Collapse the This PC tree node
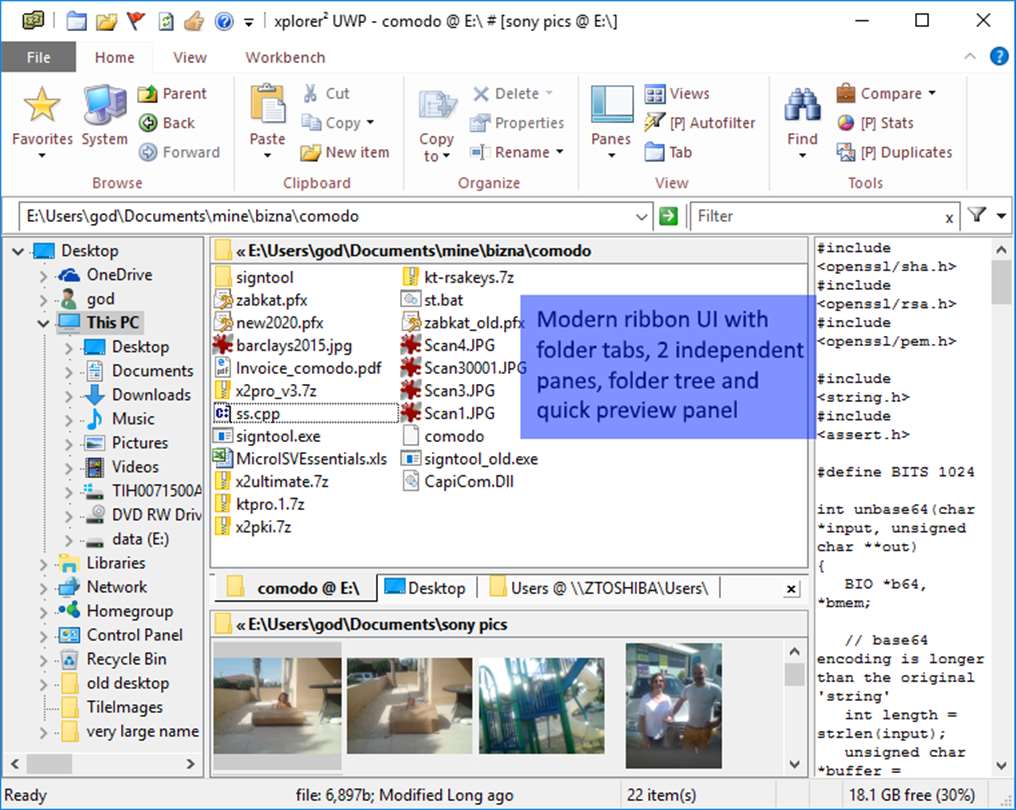Image resolution: width=1016 pixels, height=810 pixels. 43,323
